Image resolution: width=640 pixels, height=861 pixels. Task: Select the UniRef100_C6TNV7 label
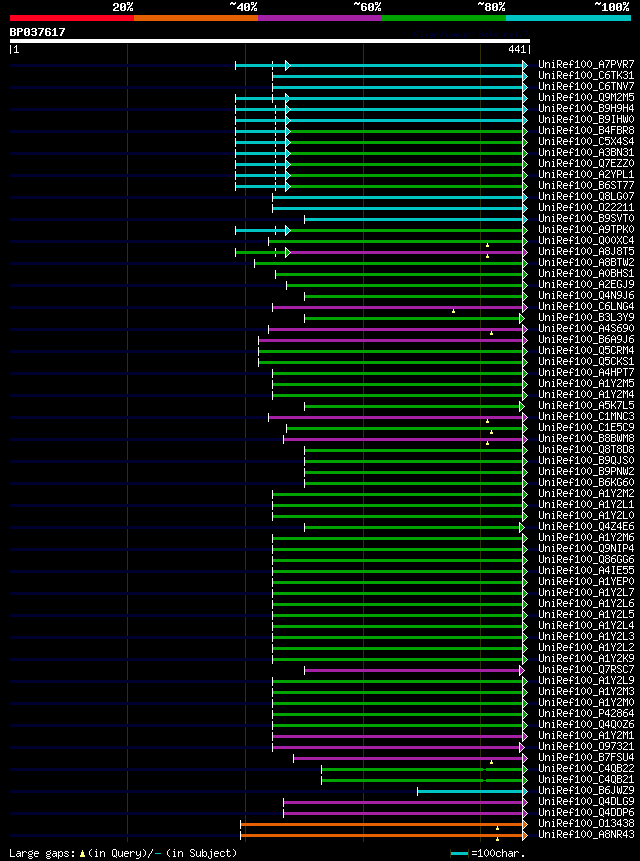(586, 87)
